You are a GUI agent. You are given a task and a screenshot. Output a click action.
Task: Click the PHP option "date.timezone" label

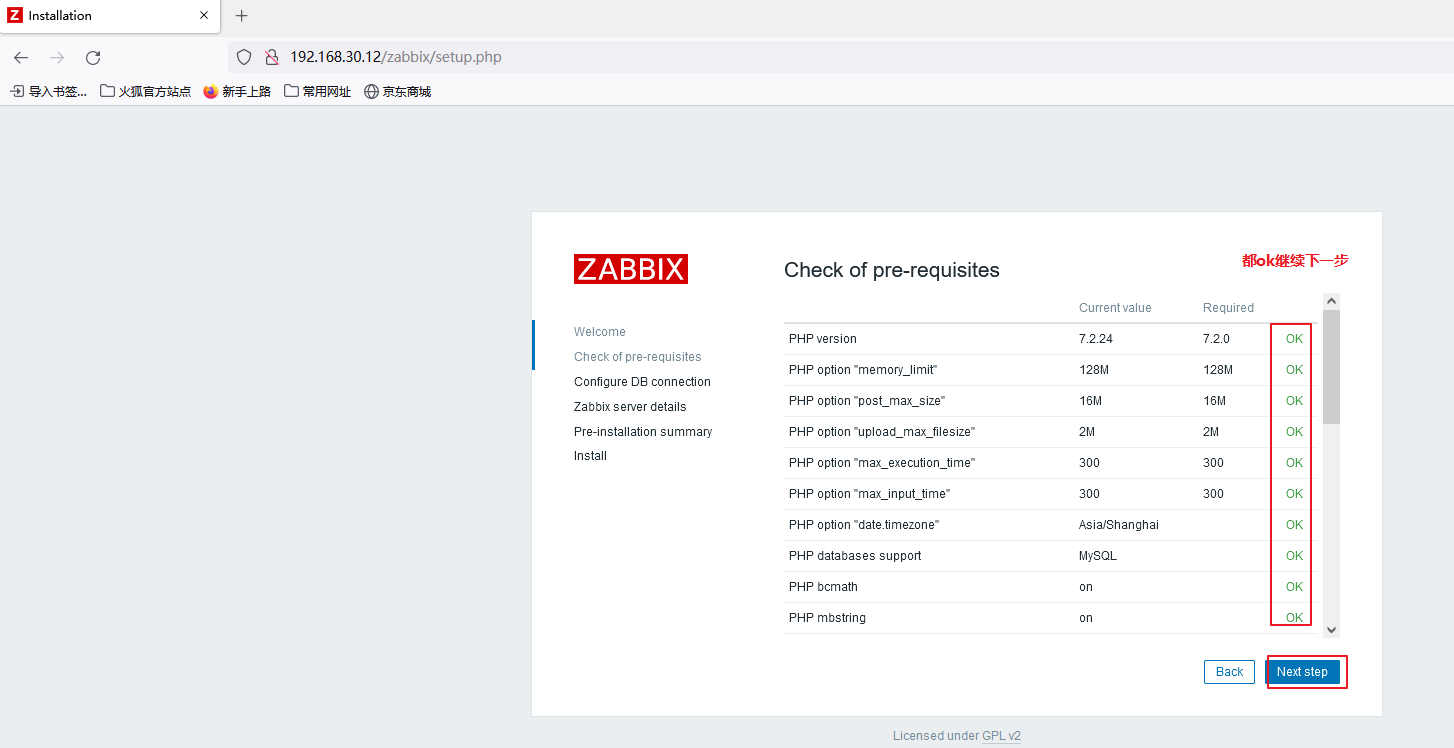click(x=864, y=525)
